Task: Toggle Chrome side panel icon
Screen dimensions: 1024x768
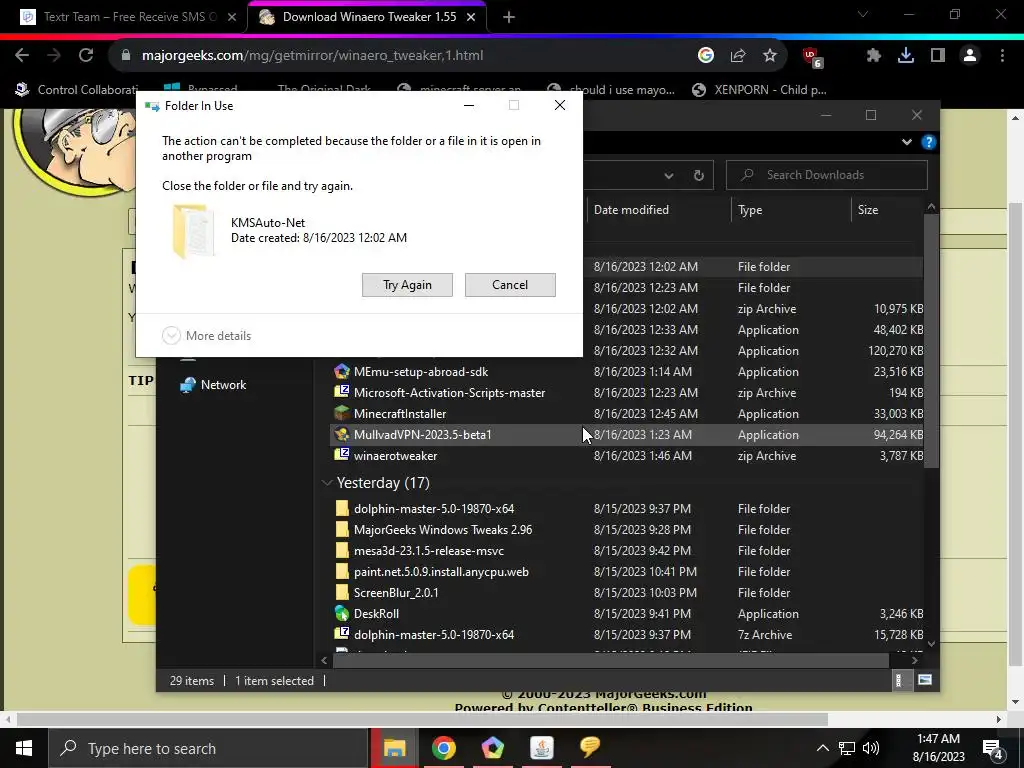Action: (938, 56)
